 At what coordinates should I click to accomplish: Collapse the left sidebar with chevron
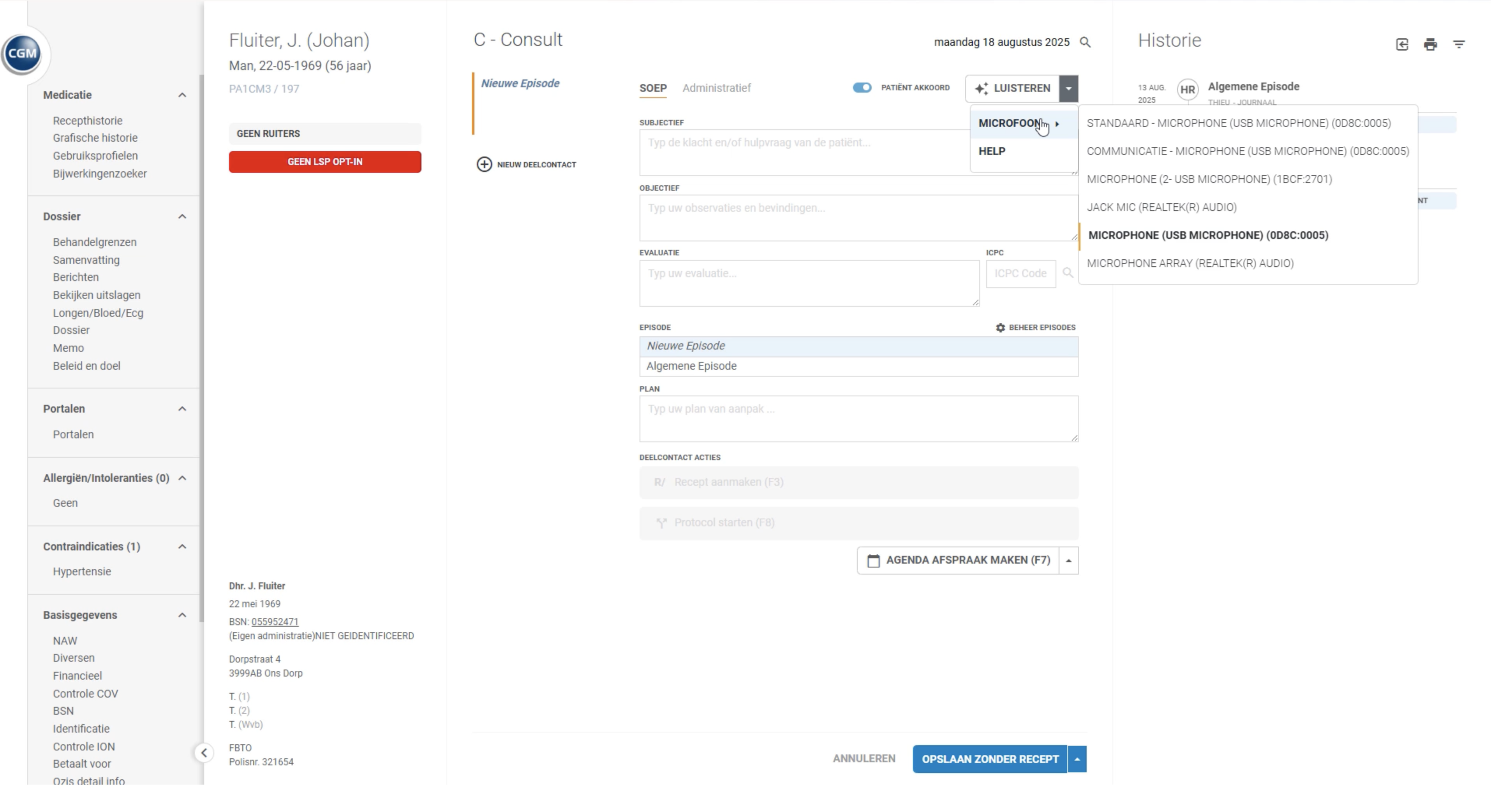[x=204, y=753]
